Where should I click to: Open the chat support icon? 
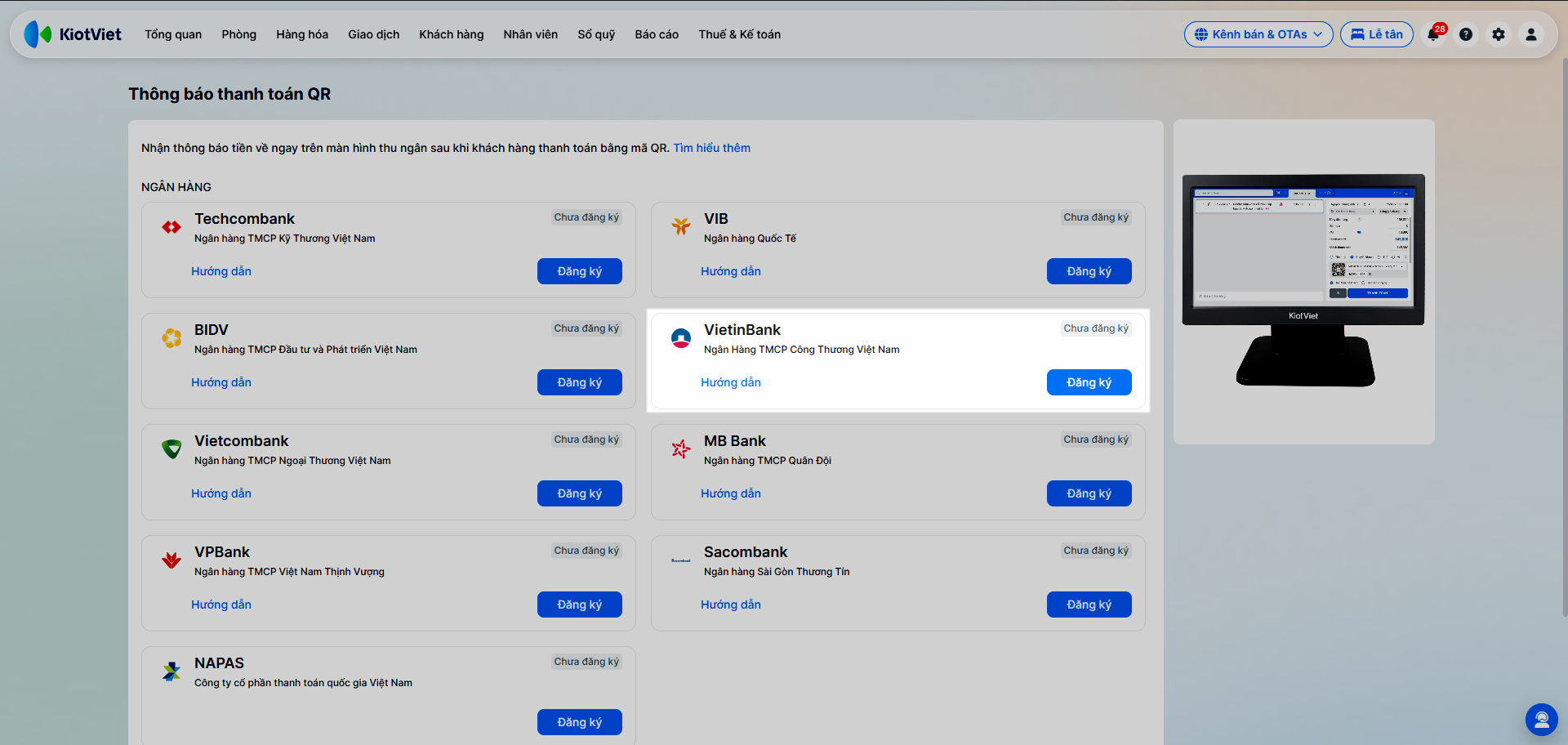coord(1542,720)
